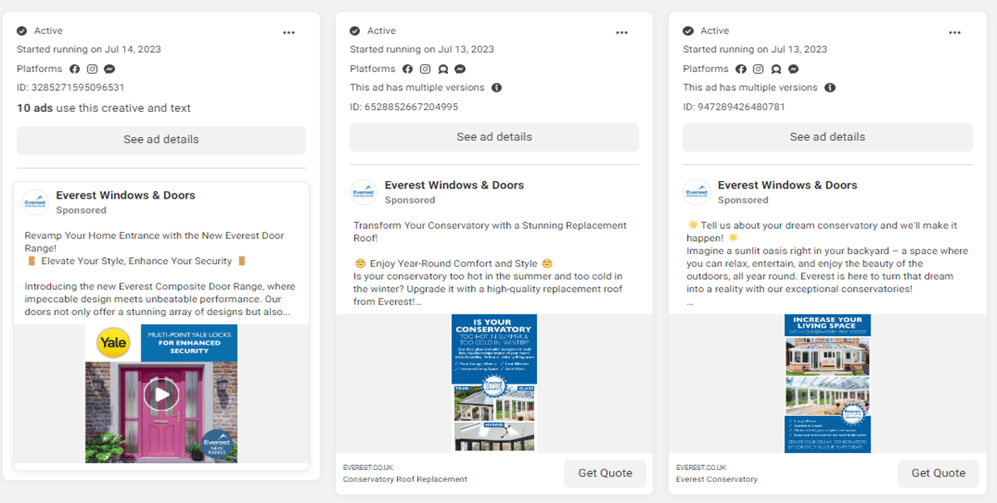Image resolution: width=997 pixels, height=503 pixels.
Task: Get Quote for Conservatory Roof Replacement
Action: (x=605, y=473)
